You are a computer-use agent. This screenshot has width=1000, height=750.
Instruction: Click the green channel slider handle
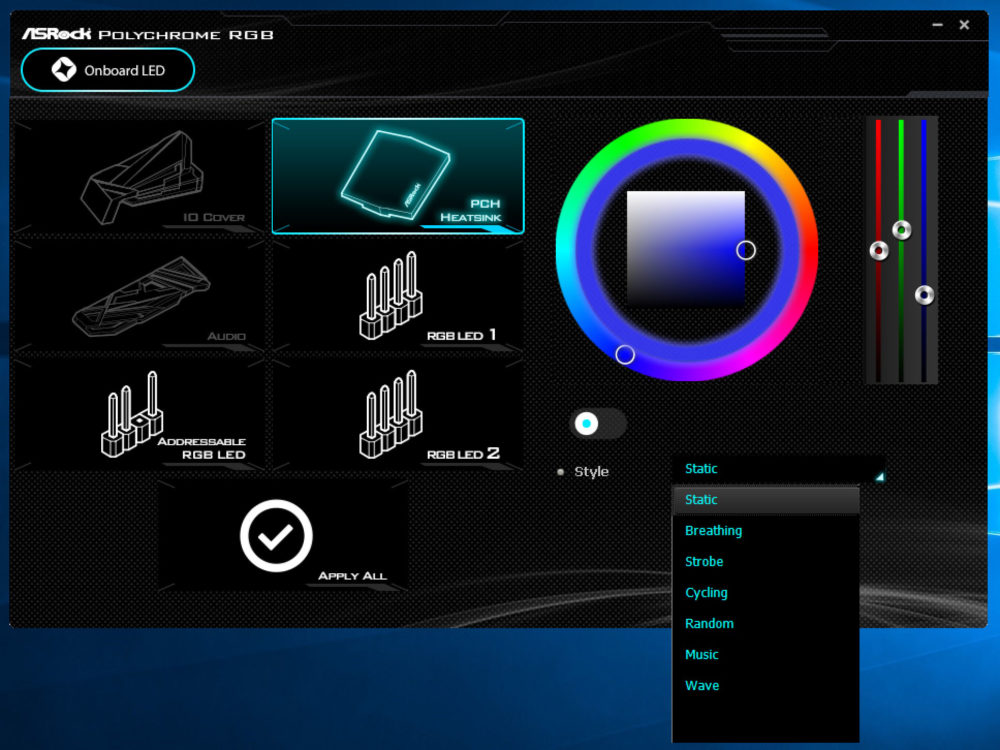click(901, 230)
